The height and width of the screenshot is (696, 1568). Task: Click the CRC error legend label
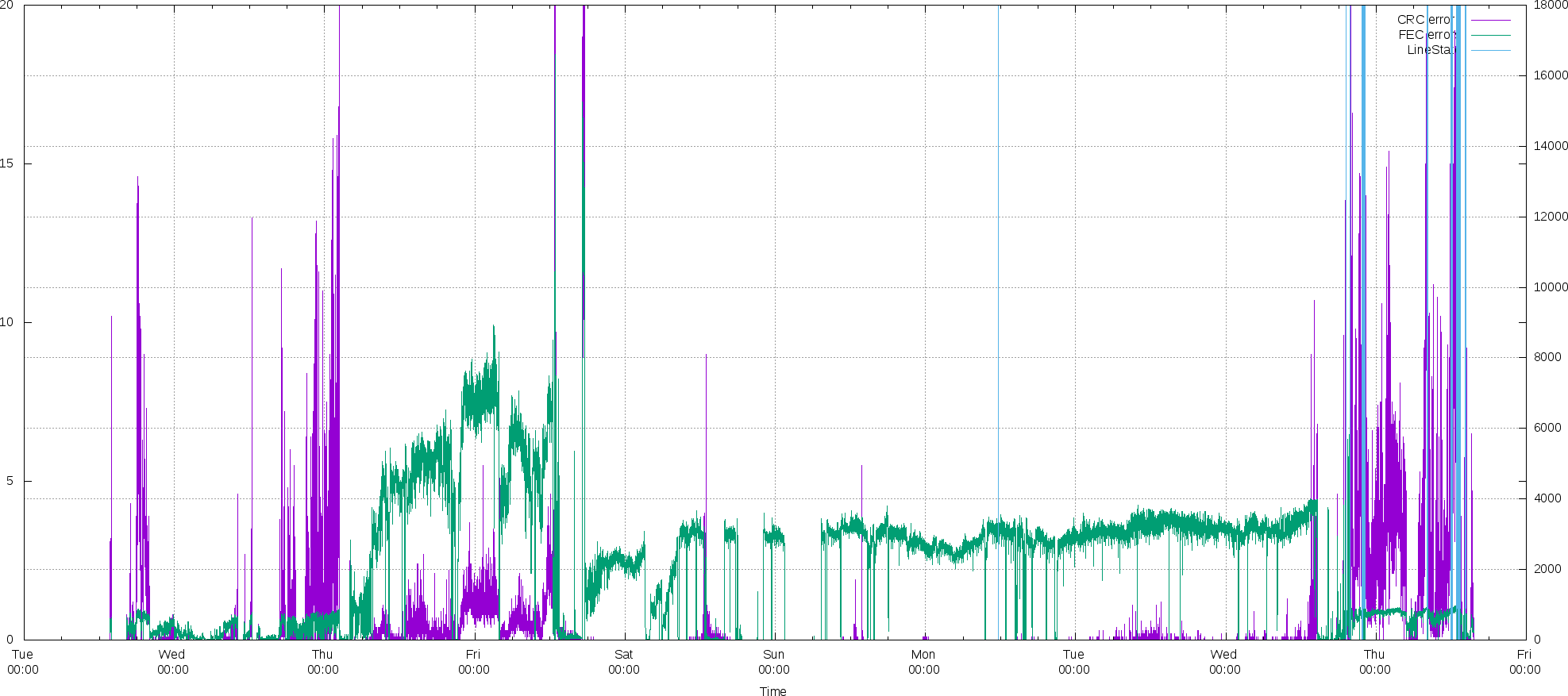1426,20
